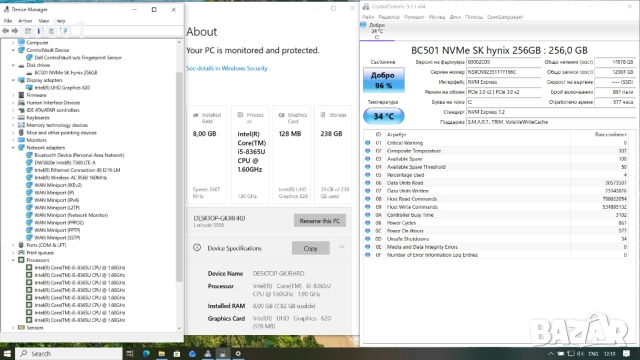This screenshot has width=640, height=360.
Task: Expand the Monitors node
Action: click(x=13, y=140)
